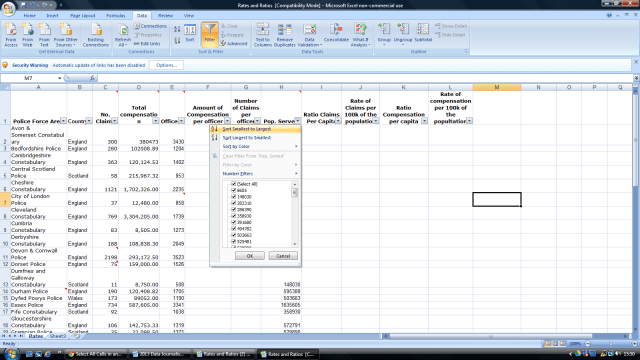640x360 pixels.
Task: Click Options in Security Warning bar
Action: (x=166, y=65)
